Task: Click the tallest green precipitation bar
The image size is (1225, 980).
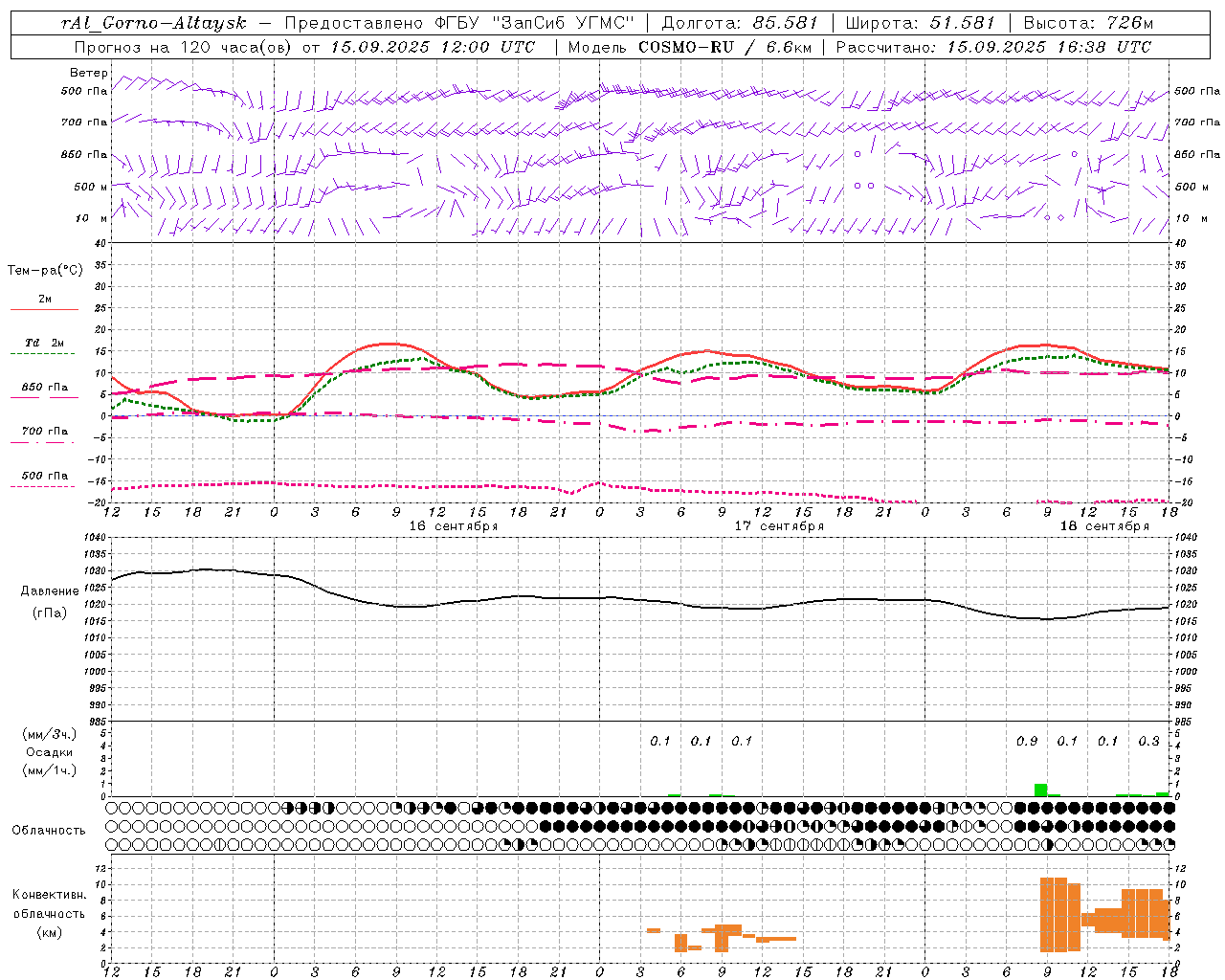Action: [1040, 790]
